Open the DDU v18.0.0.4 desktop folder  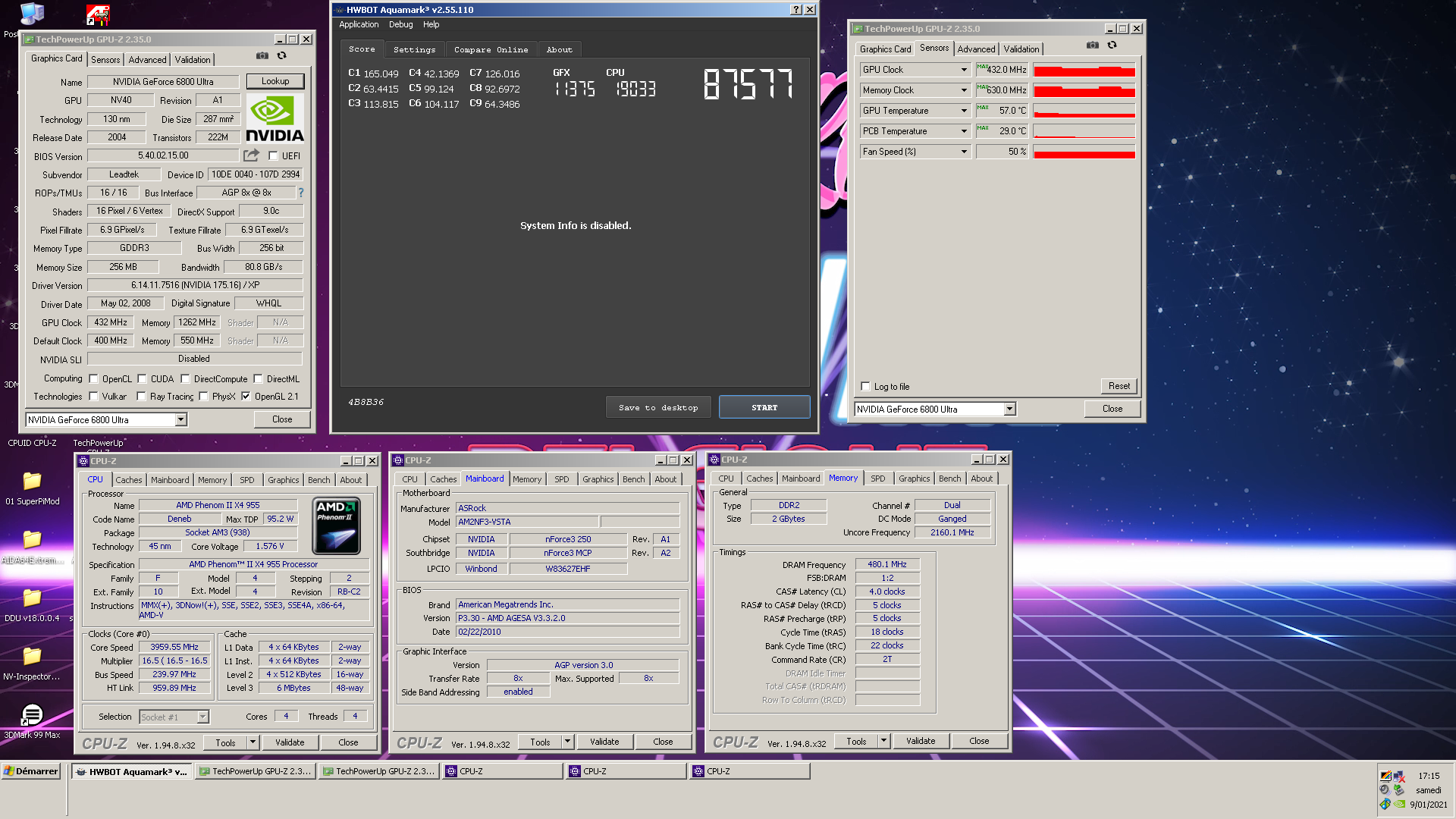[x=32, y=598]
